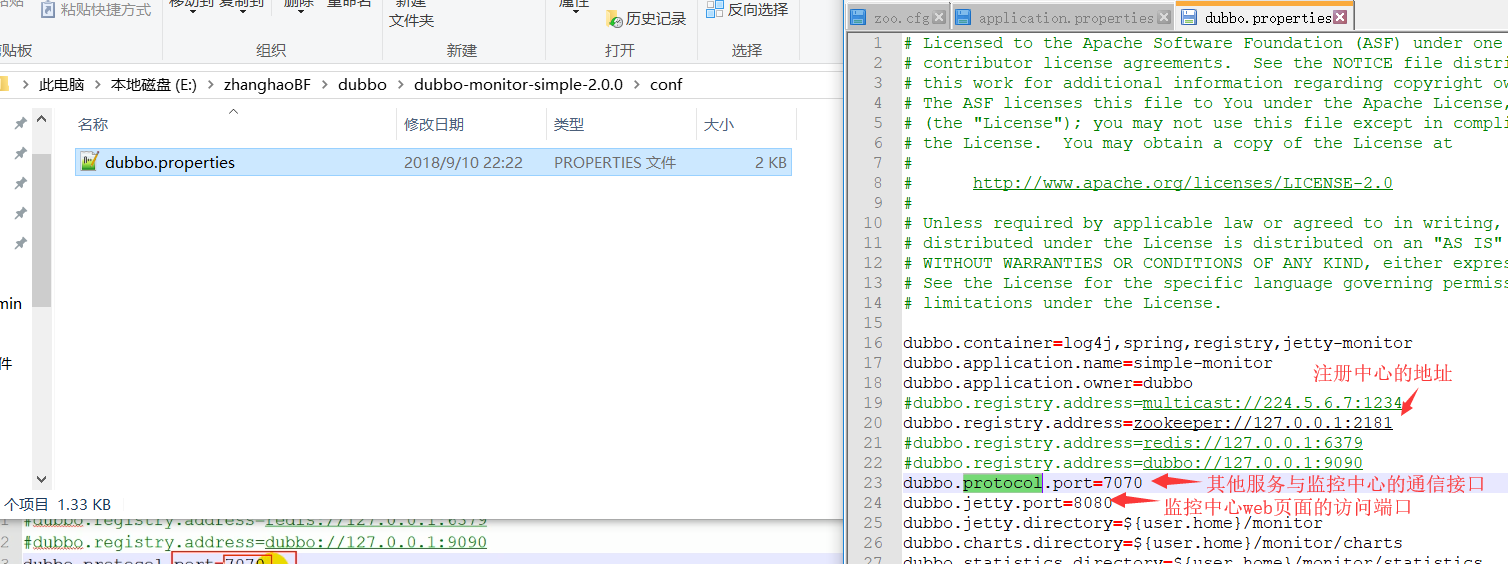Click dubbo://127.0.0.1:9090 link in bottom-left editor
Image resolution: width=1508 pixels, height=564 pixels.
pyautogui.click(x=376, y=542)
